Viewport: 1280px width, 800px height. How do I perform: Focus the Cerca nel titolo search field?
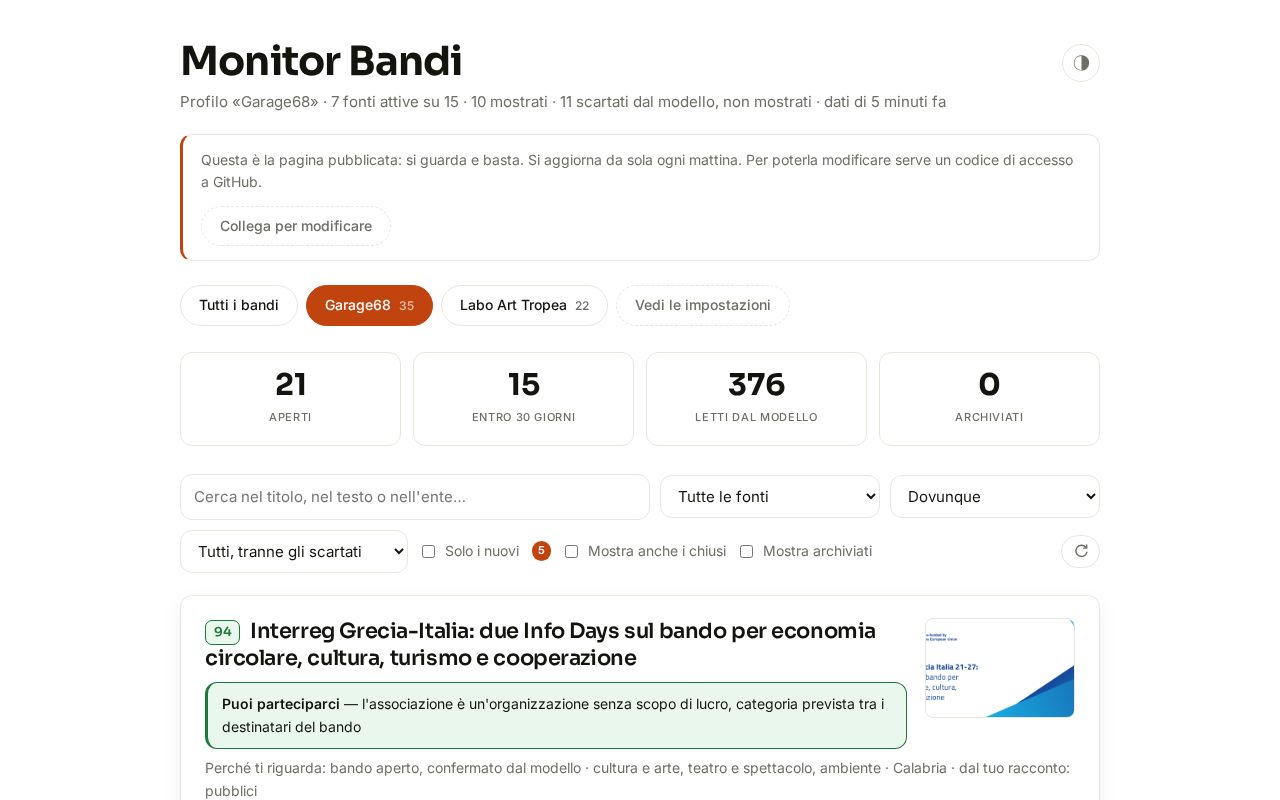pos(415,497)
